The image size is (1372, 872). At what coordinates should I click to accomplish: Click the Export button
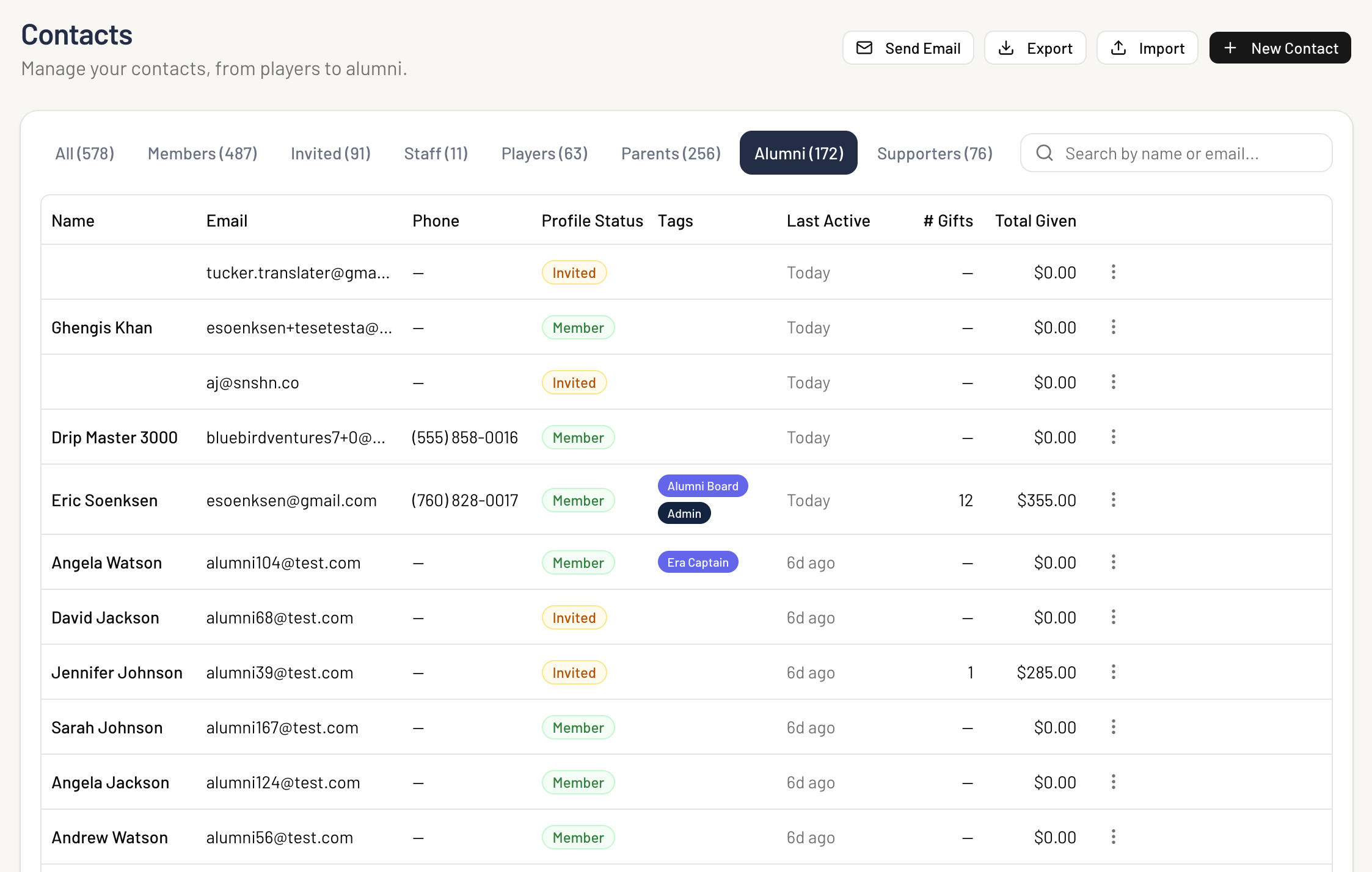click(x=1035, y=48)
